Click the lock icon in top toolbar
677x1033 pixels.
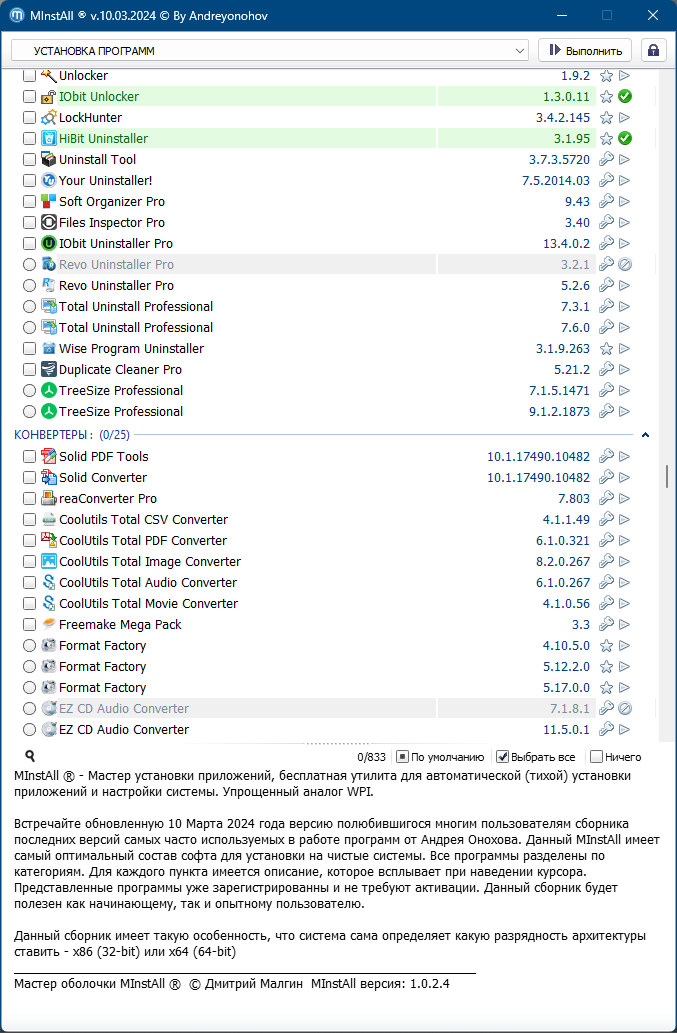[654, 50]
